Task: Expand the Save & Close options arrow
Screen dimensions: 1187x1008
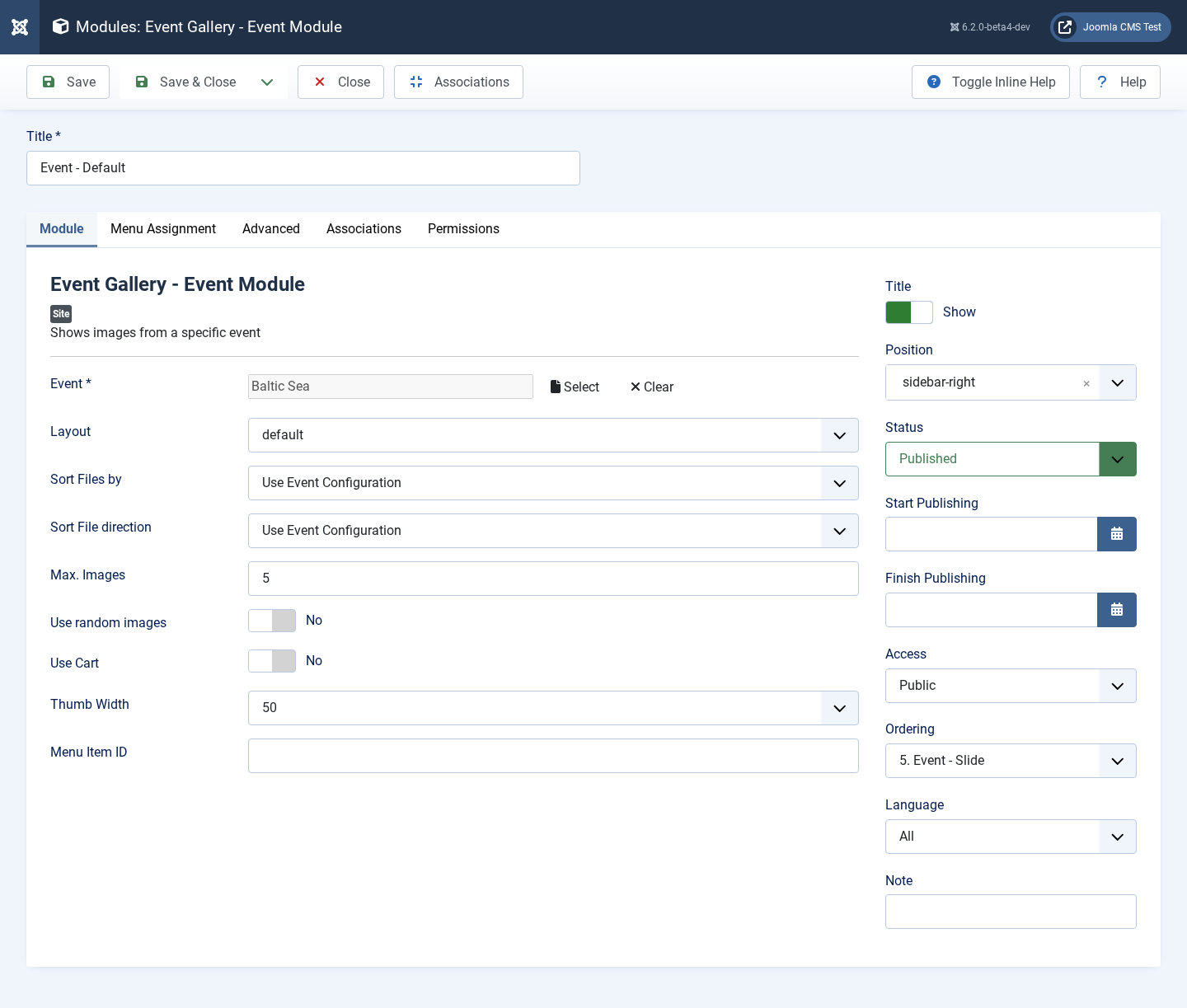Action: click(267, 82)
